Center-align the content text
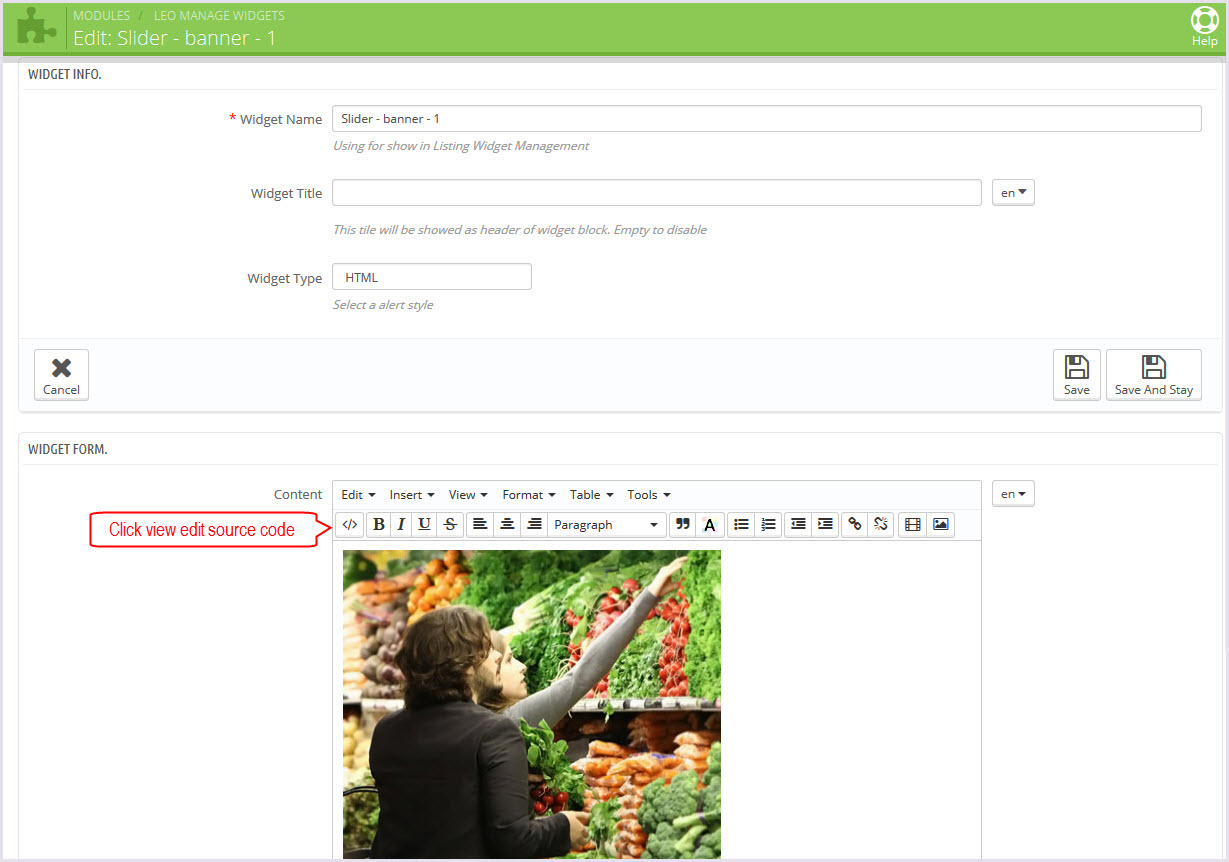 coord(507,524)
